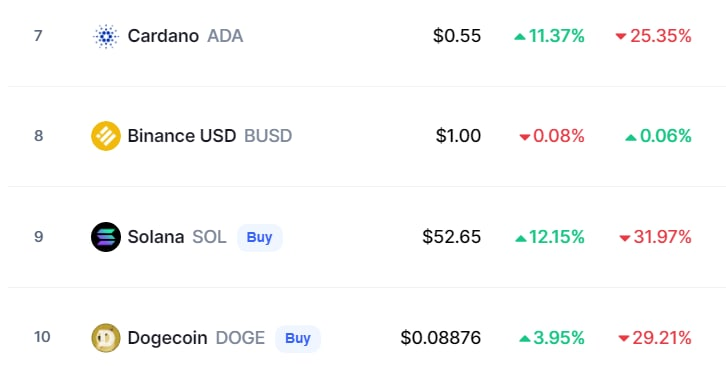Click the Binance USD yellow logo icon

point(106,136)
